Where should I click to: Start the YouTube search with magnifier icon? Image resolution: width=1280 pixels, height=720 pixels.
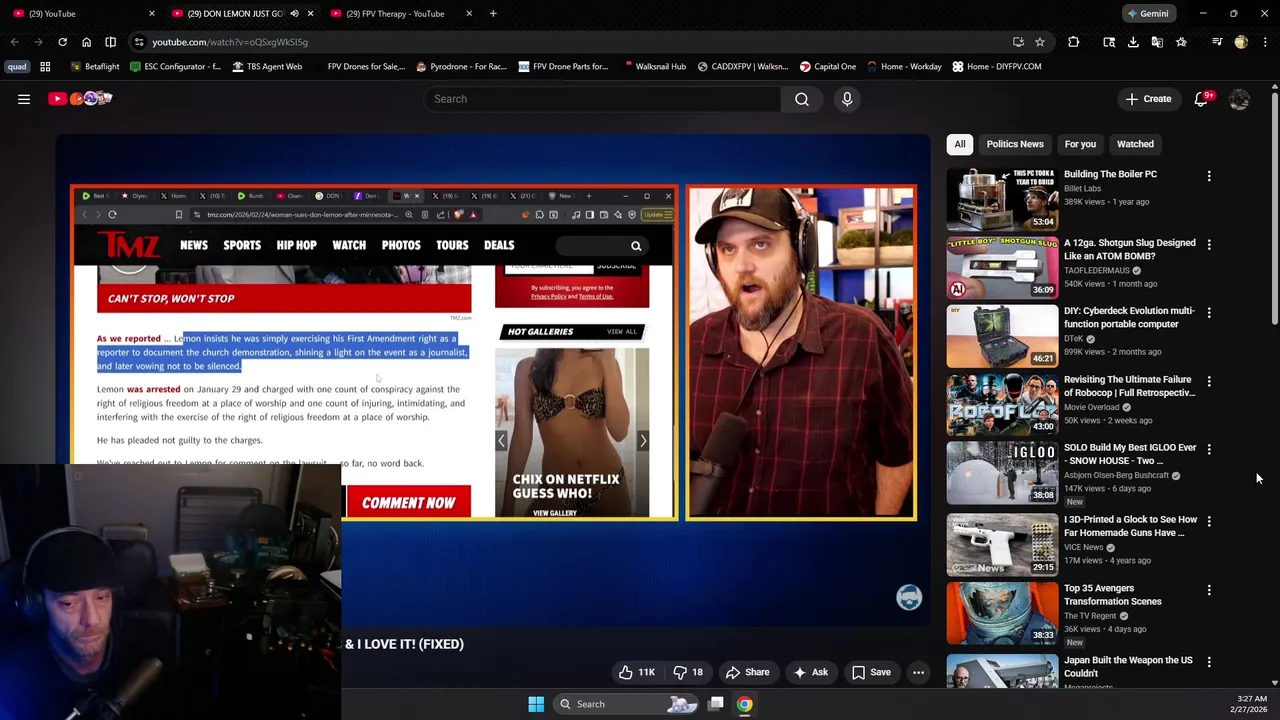[802, 99]
